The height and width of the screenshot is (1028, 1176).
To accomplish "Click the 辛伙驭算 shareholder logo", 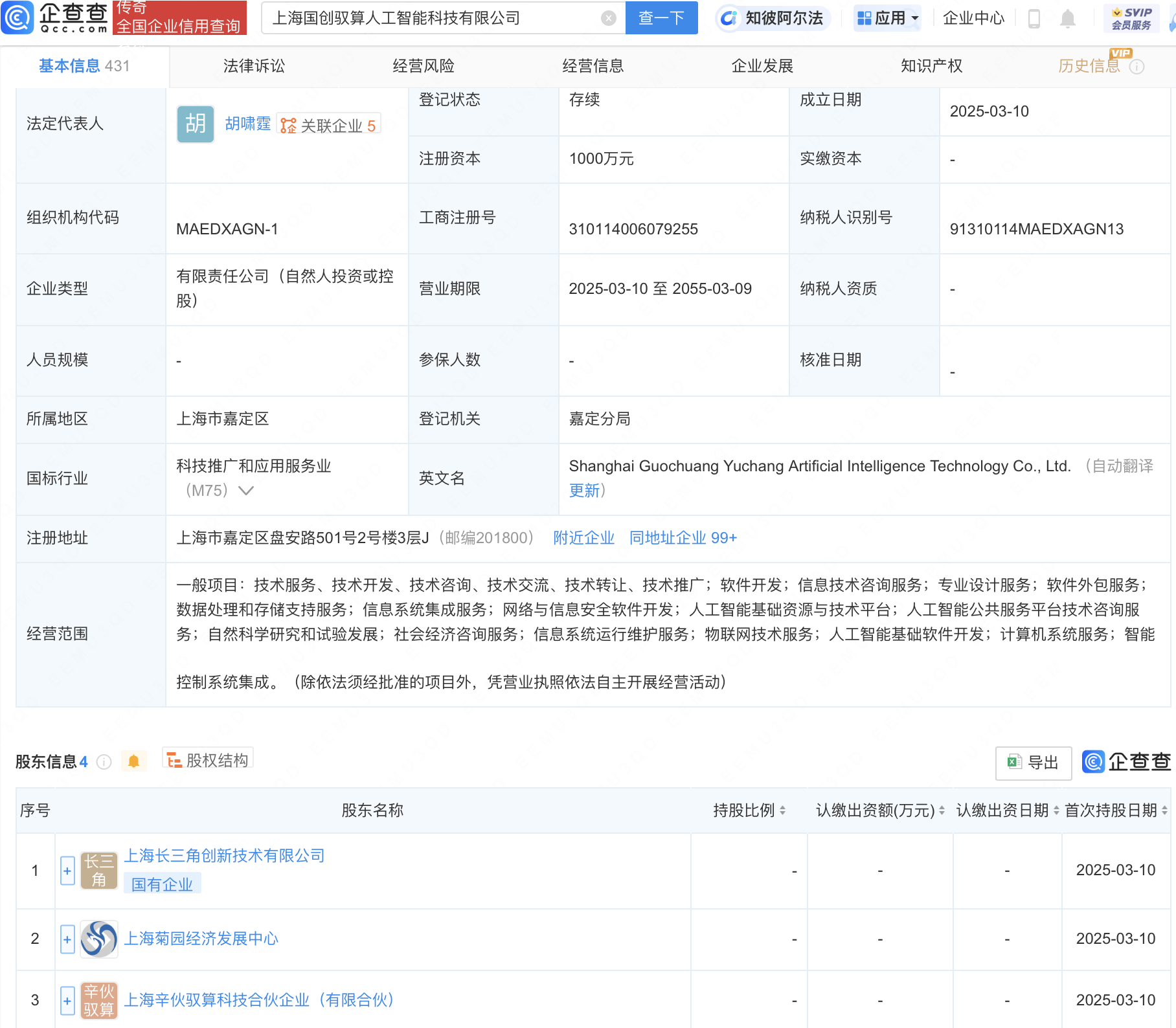I will click(99, 1000).
